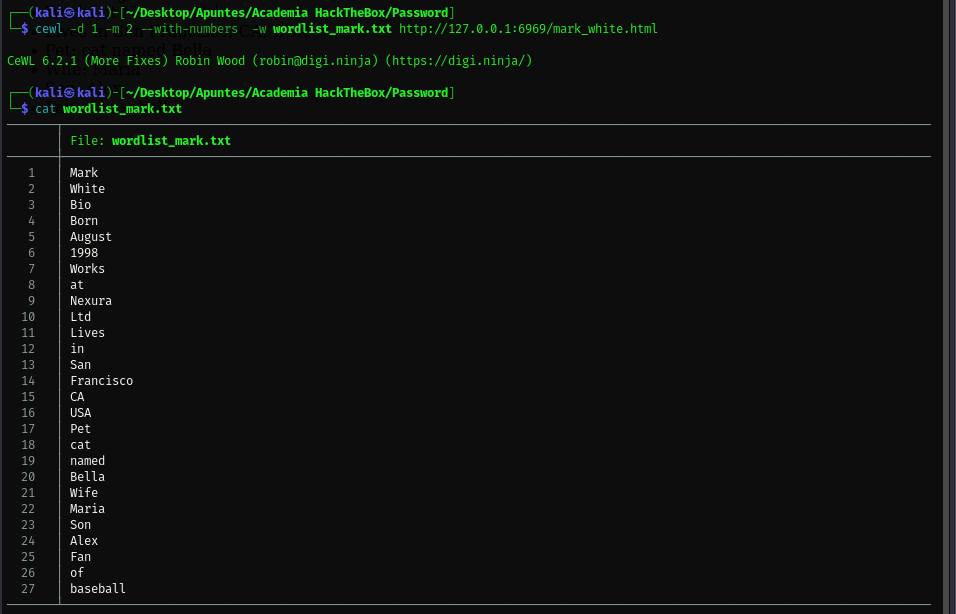Image resolution: width=956 pixels, height=614 pixels.
Task: Open the https://digi.ninja/ link
Action: point(460,61)
